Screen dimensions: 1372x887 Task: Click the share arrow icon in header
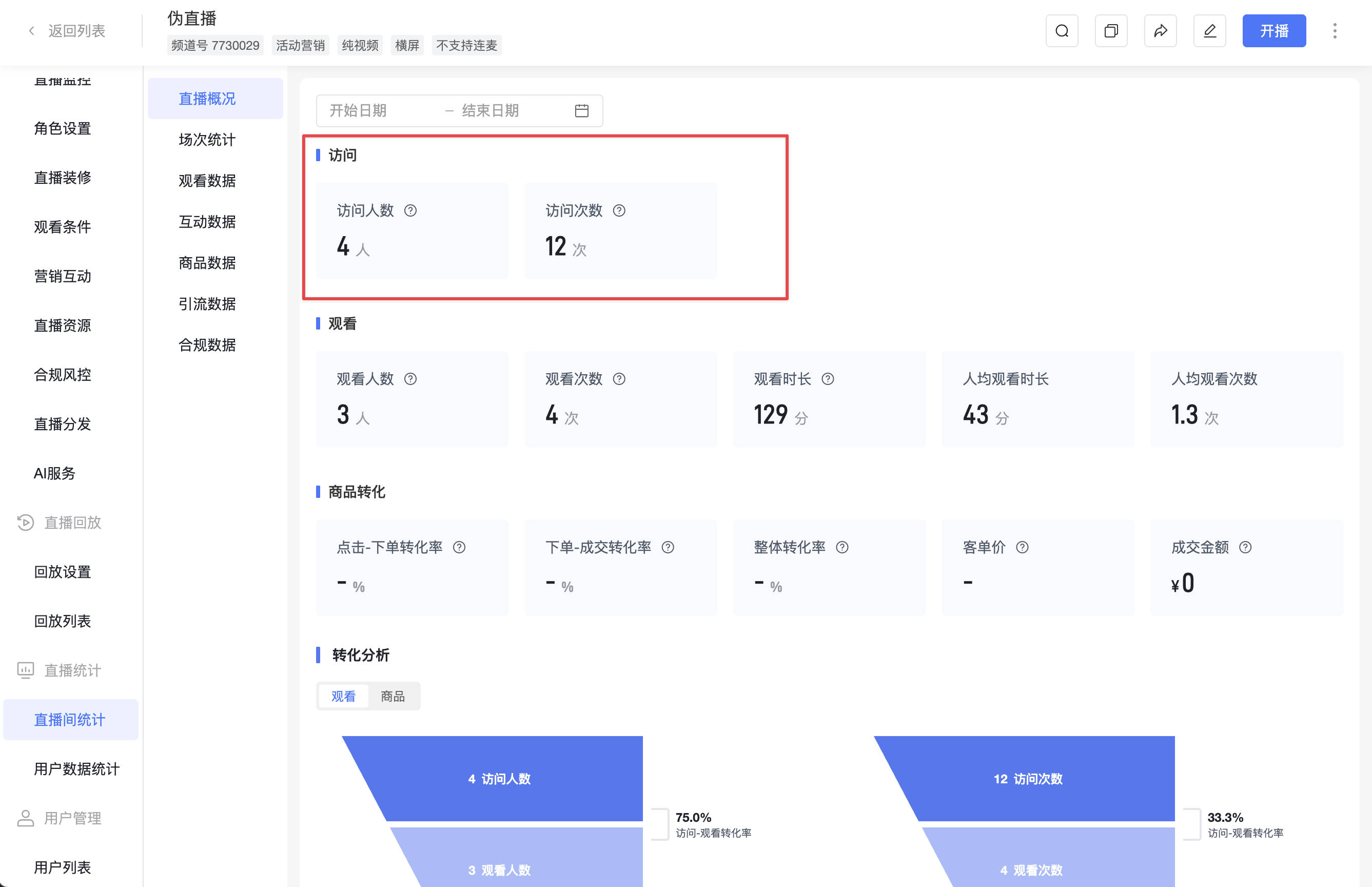tap(1161, 31)
